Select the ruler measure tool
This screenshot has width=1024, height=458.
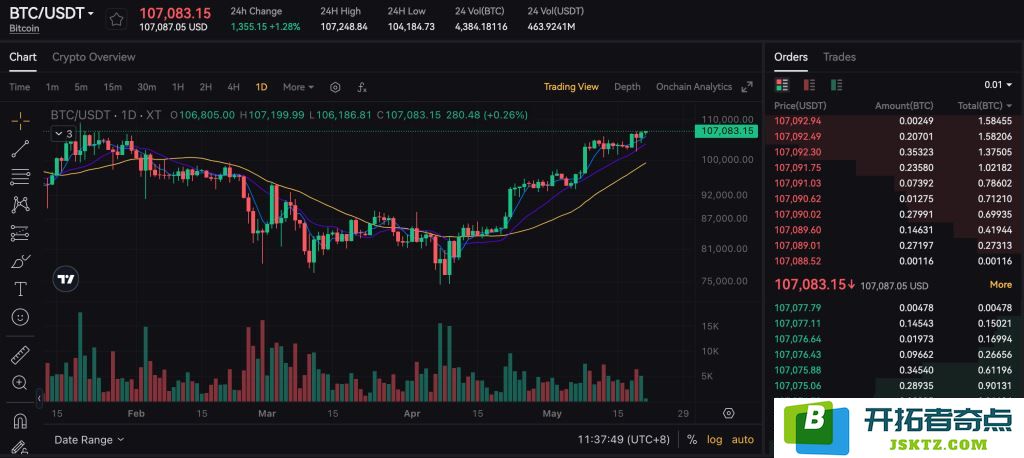[20, 355]
